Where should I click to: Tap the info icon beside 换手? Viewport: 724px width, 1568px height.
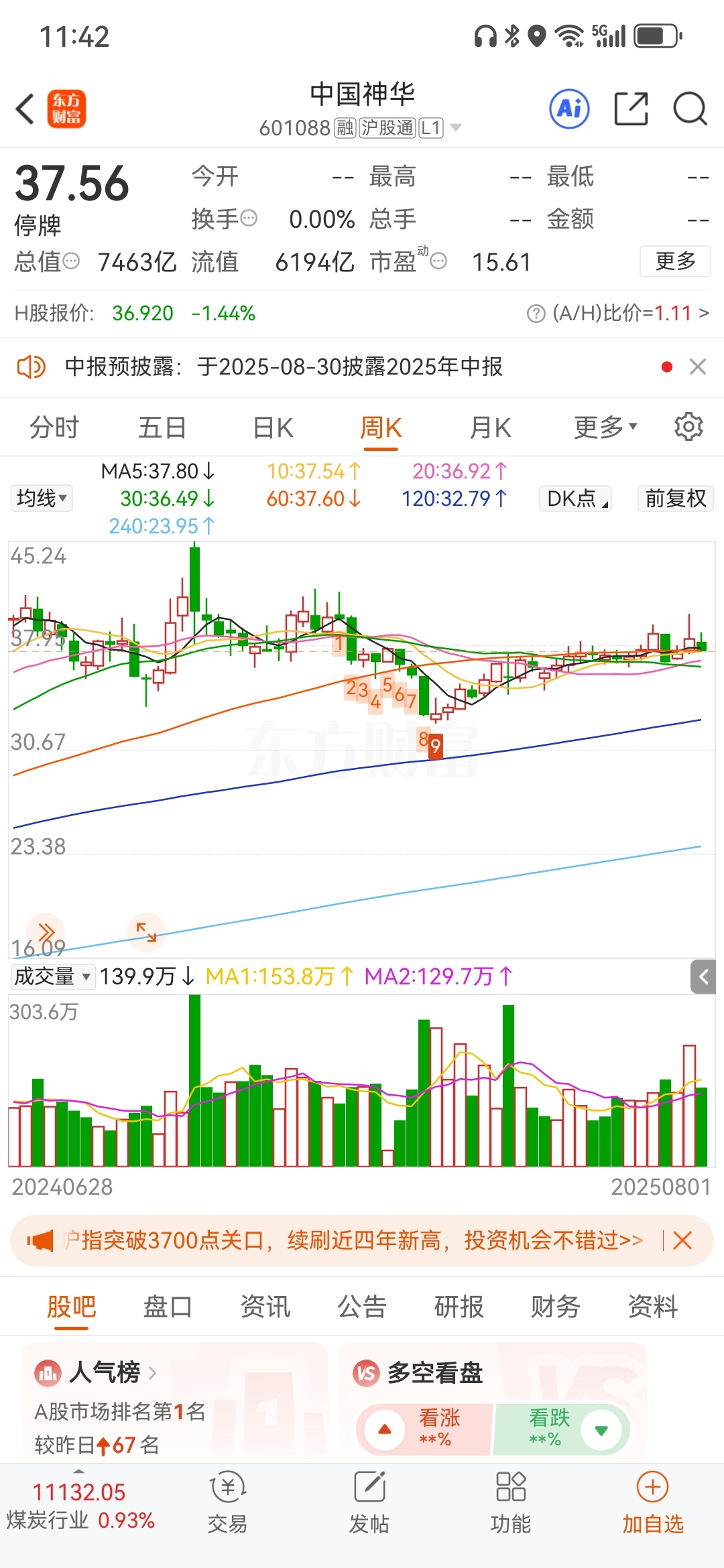pos(249,218)
